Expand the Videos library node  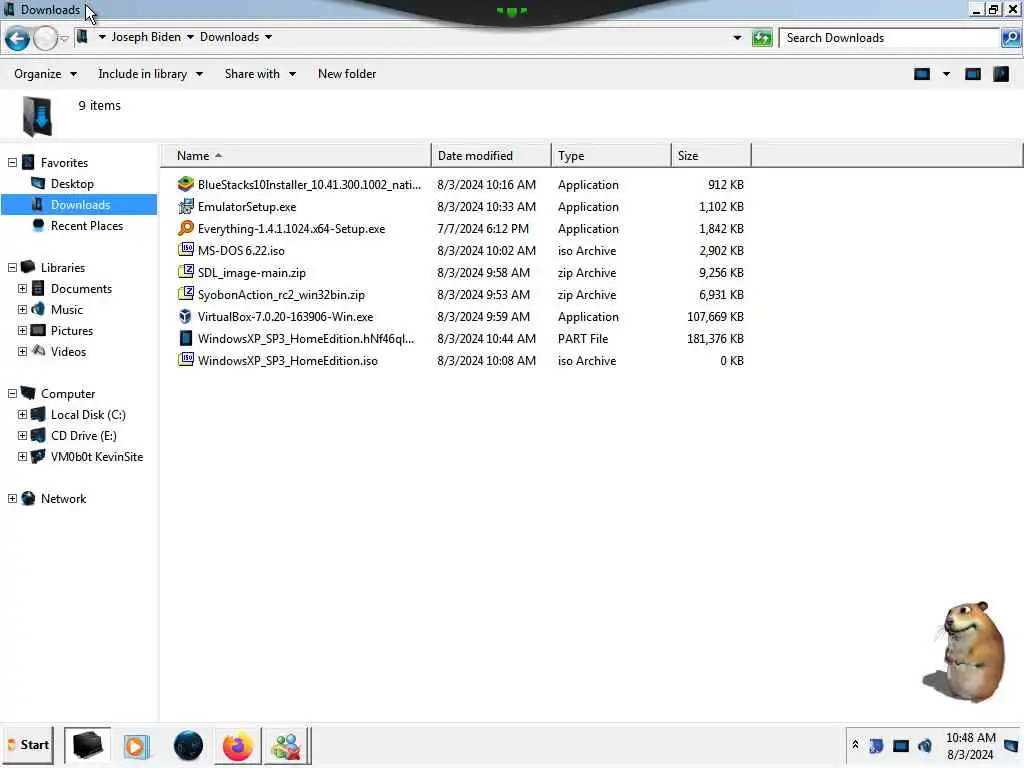click(x=22, y=351)
